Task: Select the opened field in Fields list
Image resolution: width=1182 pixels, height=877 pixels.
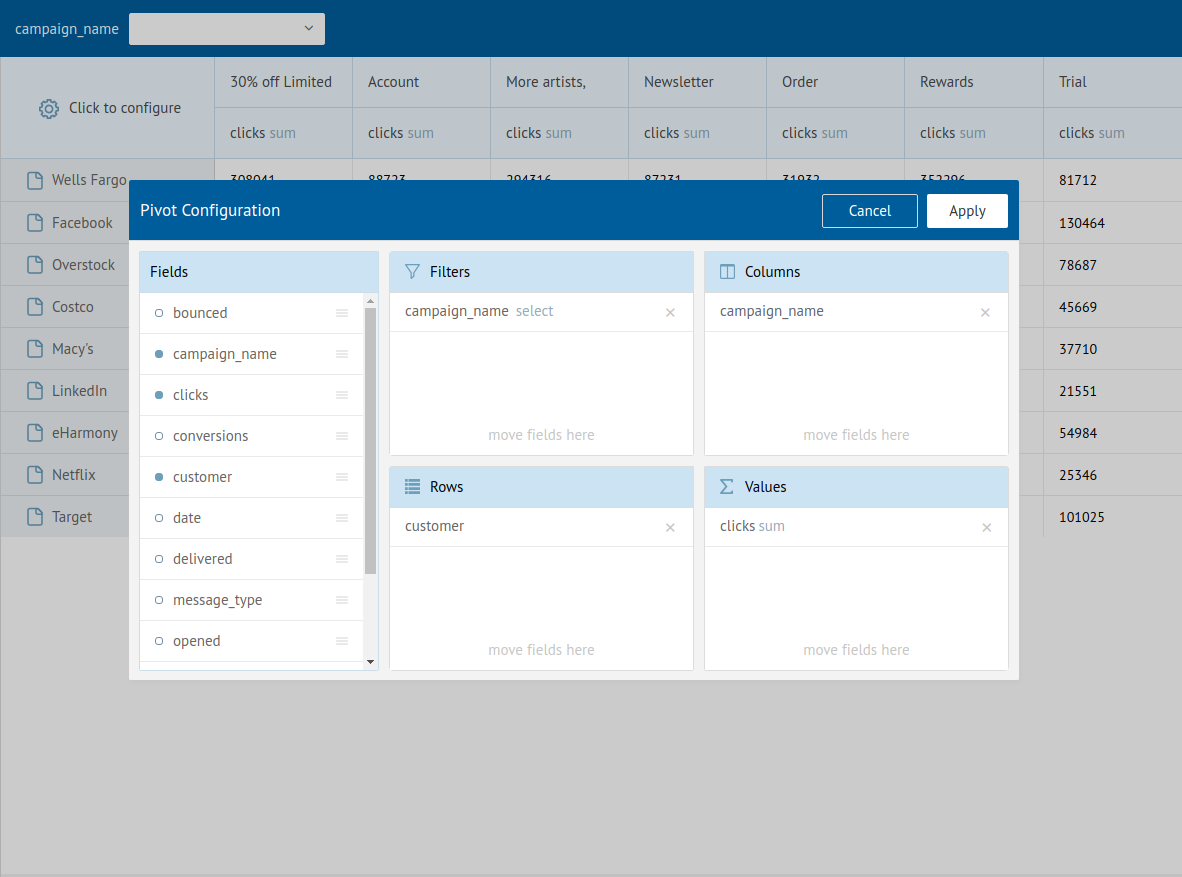Action: click(x=196, y=641)
